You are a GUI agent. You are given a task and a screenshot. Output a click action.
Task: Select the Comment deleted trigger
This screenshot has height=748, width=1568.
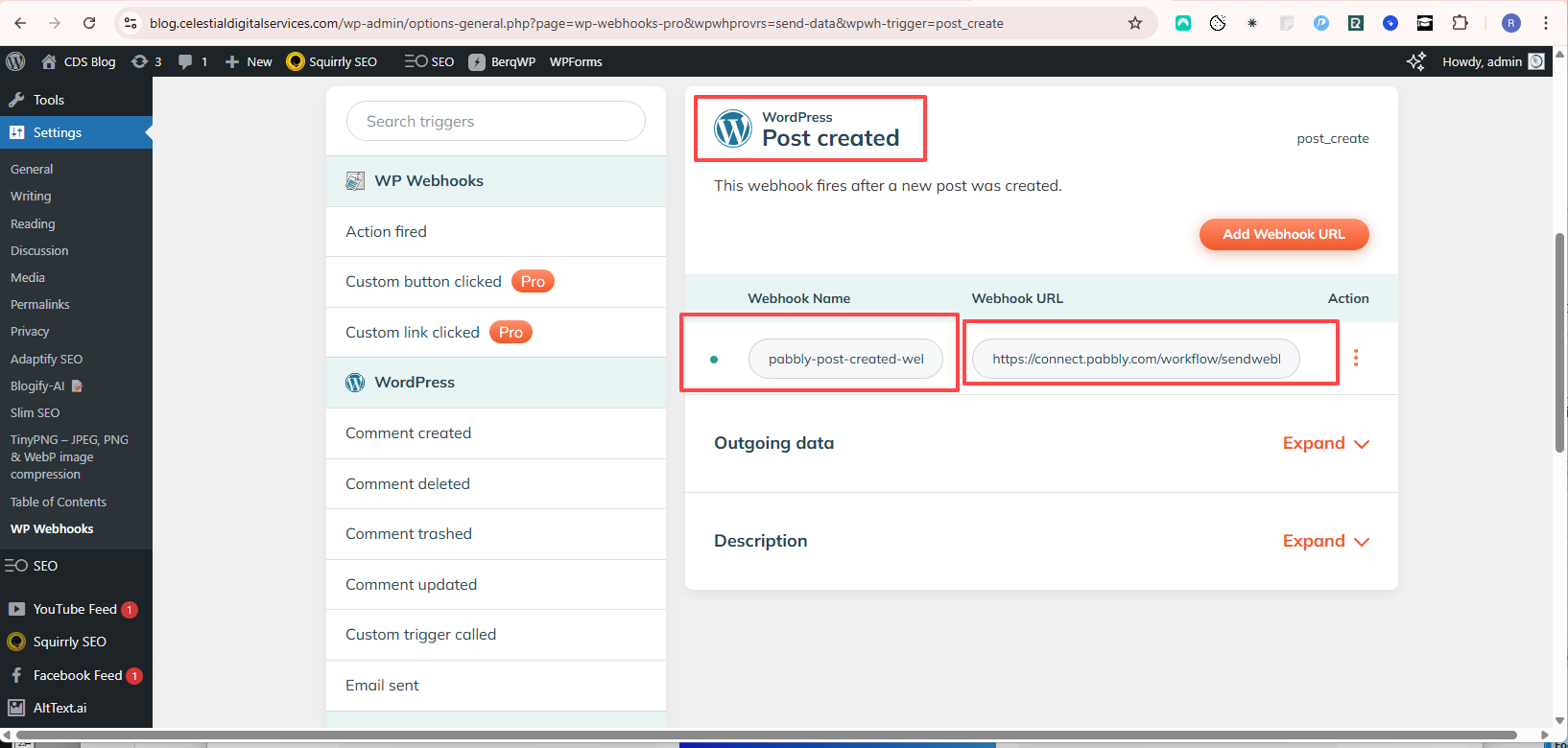coord(496,483)
